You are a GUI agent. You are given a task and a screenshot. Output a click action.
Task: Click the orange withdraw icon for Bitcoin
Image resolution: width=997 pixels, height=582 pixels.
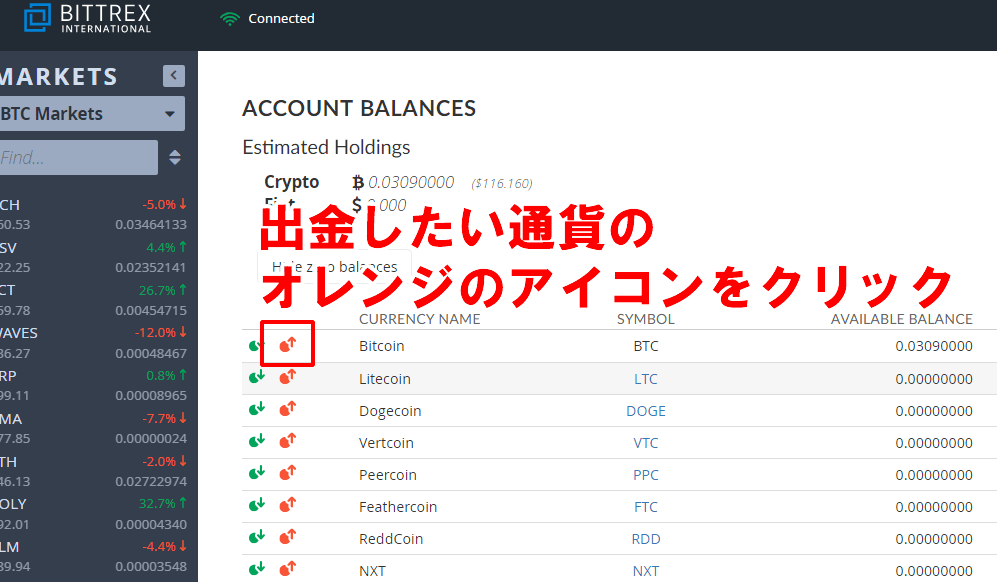coord(288,345)
